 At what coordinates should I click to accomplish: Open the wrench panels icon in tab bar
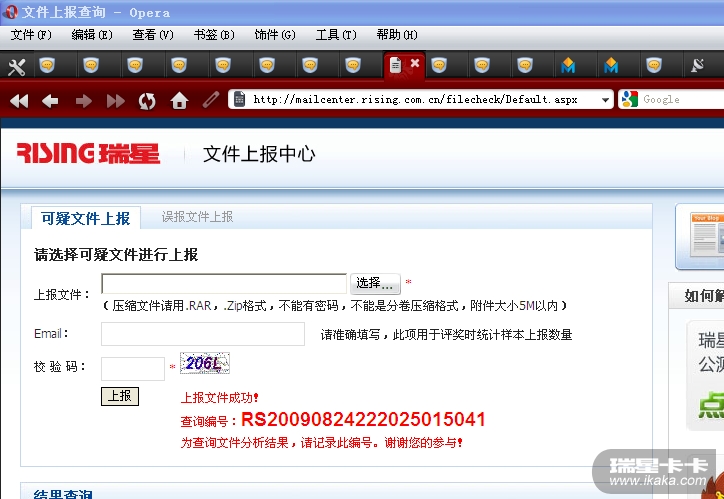coord(17,67)
